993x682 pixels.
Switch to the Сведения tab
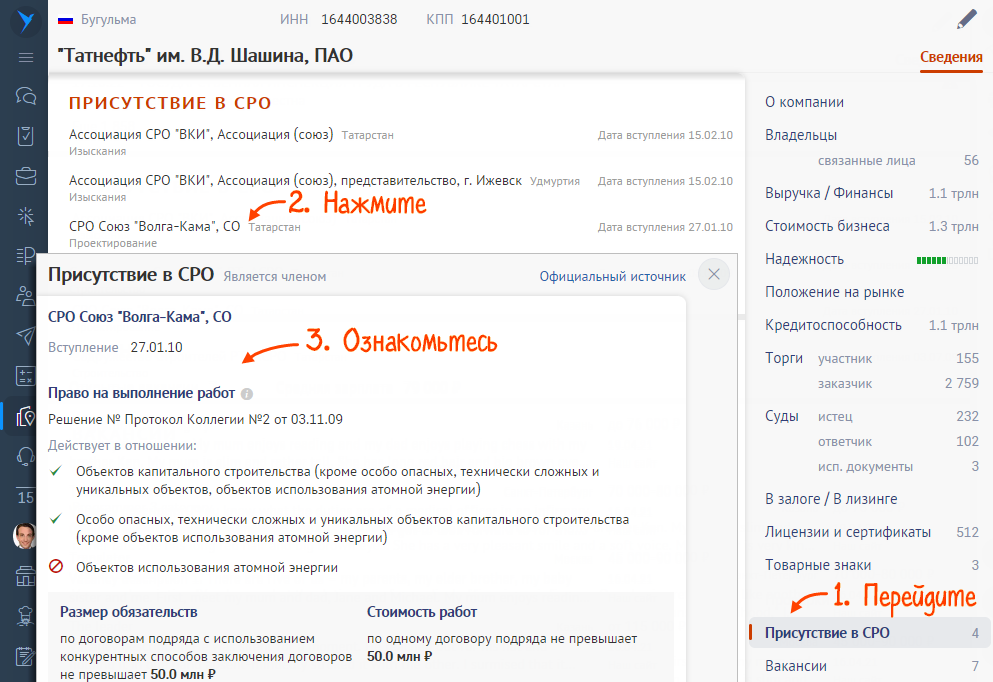click(x=951, y=57)
